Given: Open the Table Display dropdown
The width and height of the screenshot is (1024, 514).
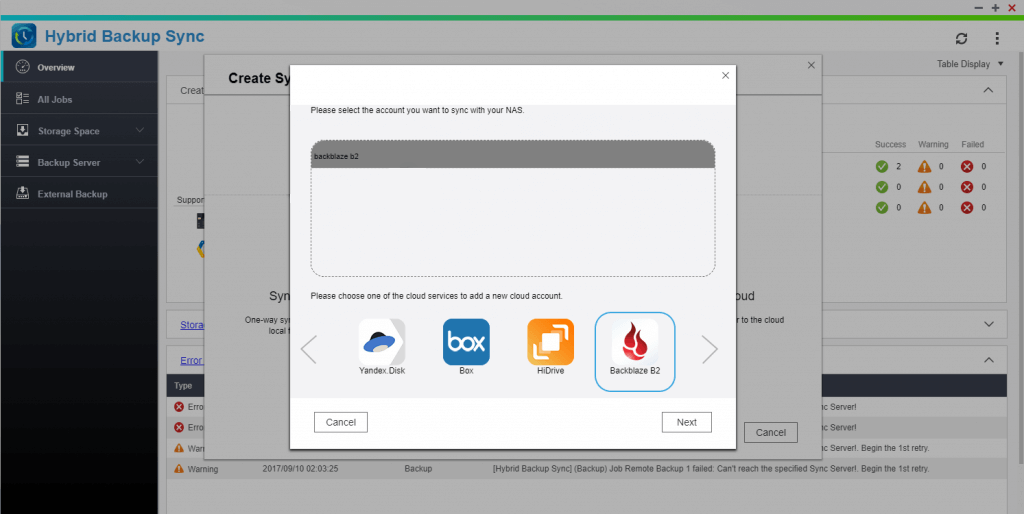Looking at the screenshot, I should (970, 64).
